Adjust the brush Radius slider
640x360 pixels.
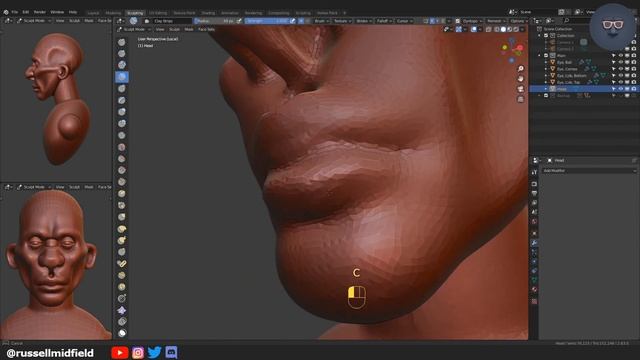[215, 21]
